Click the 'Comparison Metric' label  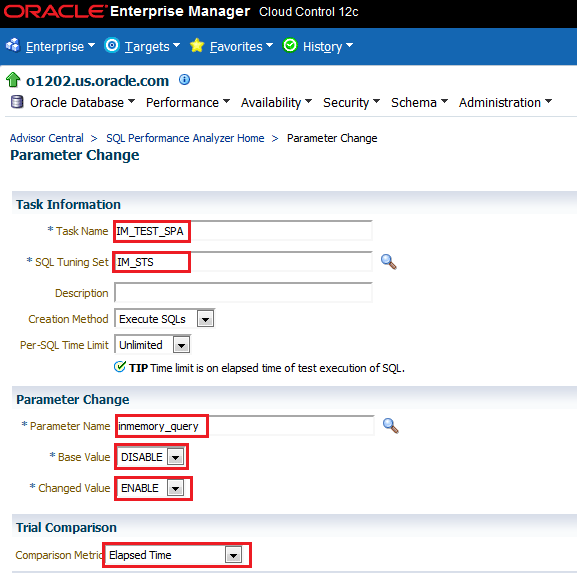[59, 555]
